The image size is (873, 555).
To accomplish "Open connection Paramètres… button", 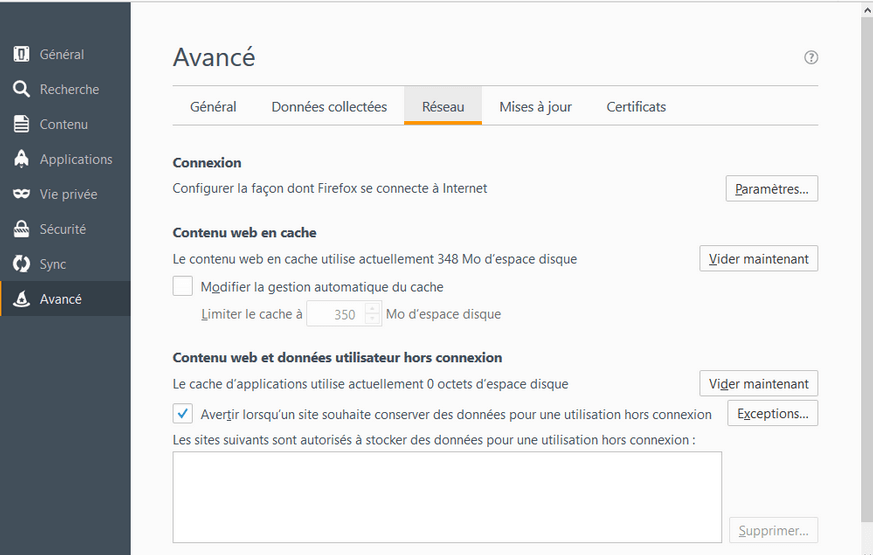I will tap(772, 189).
